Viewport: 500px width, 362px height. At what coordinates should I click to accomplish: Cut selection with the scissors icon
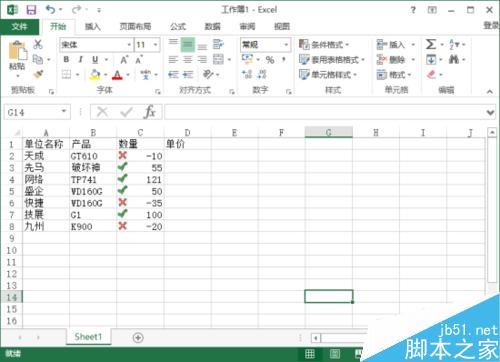click(38, 44)
